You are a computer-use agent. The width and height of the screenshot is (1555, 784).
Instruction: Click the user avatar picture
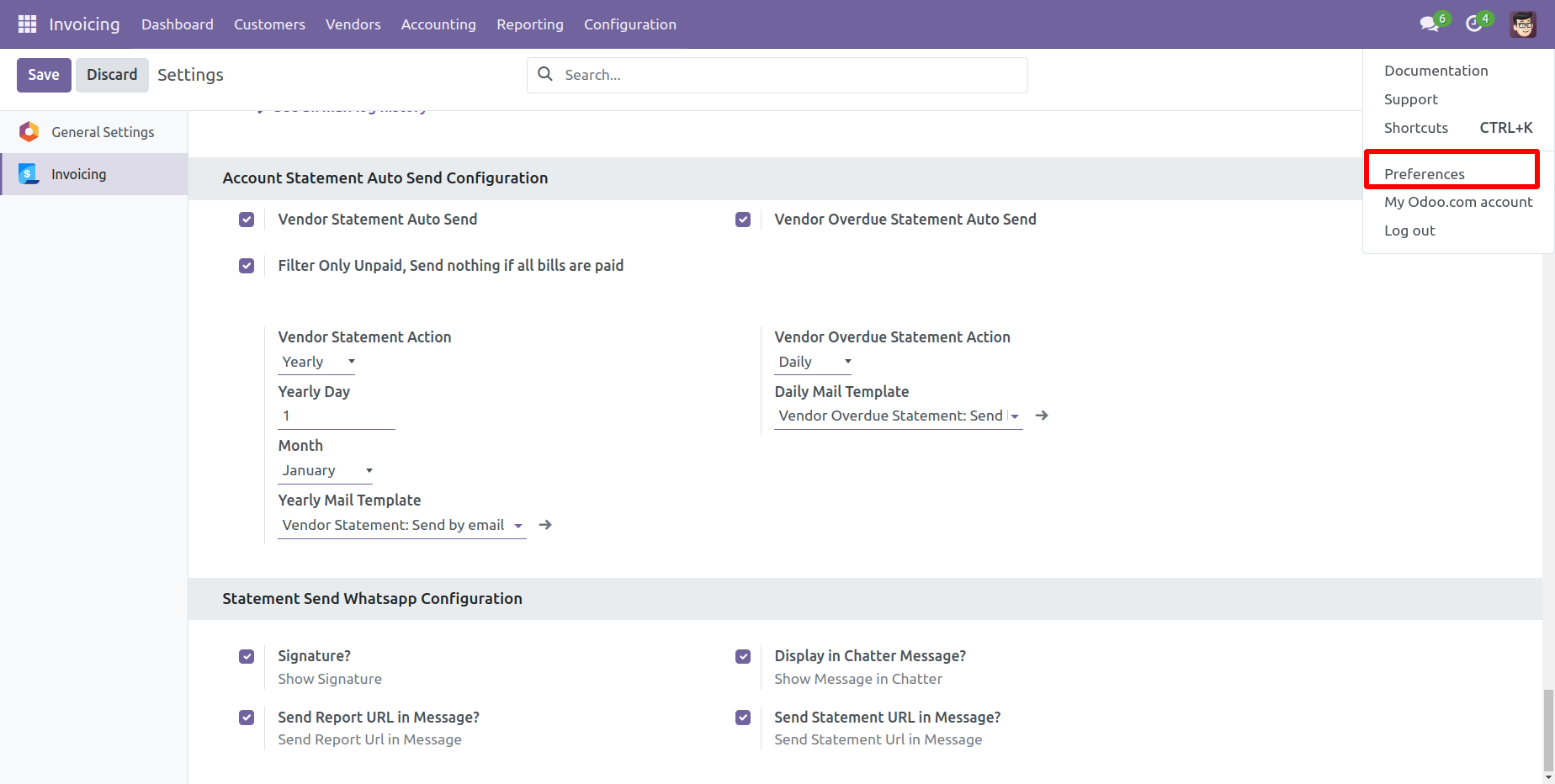1523,24
